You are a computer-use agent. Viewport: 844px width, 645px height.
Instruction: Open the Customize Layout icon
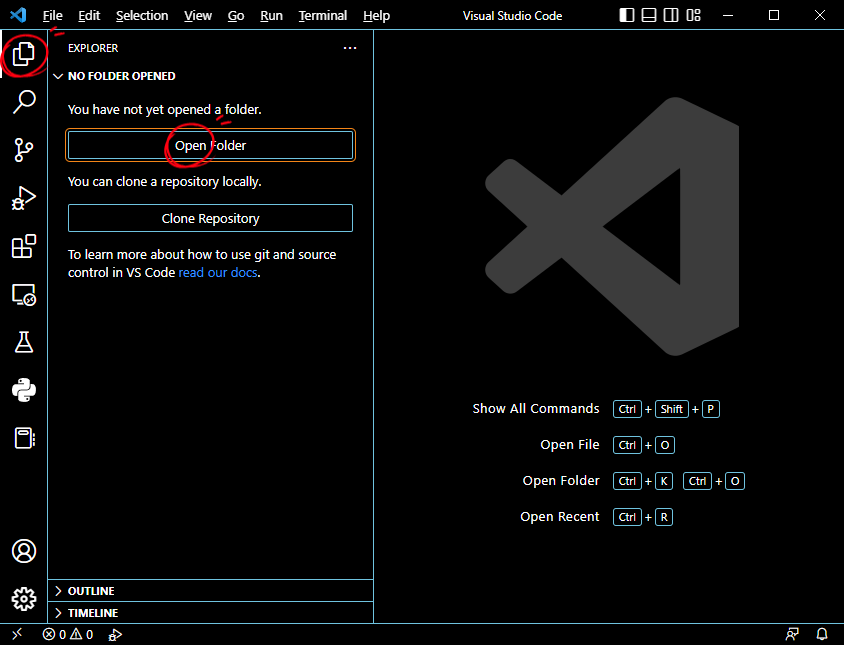tap(694, 15)
